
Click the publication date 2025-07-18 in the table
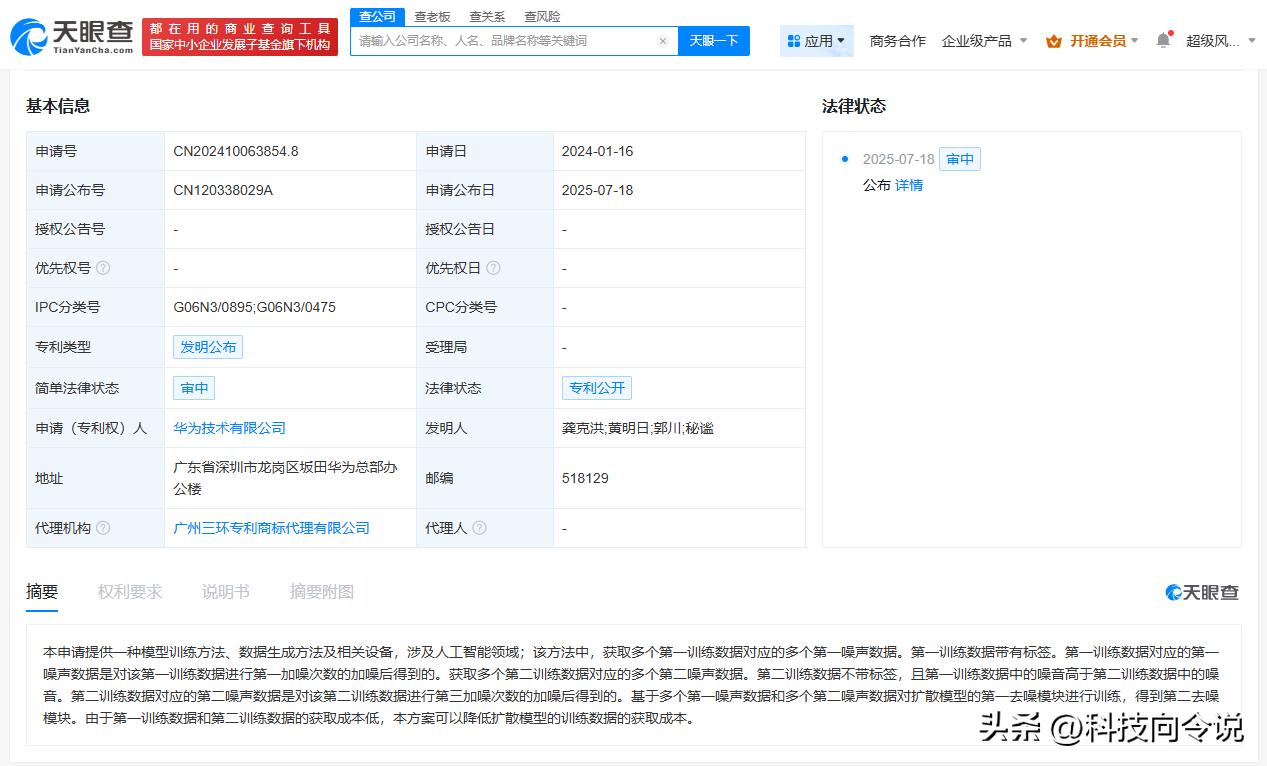point(597,190)
